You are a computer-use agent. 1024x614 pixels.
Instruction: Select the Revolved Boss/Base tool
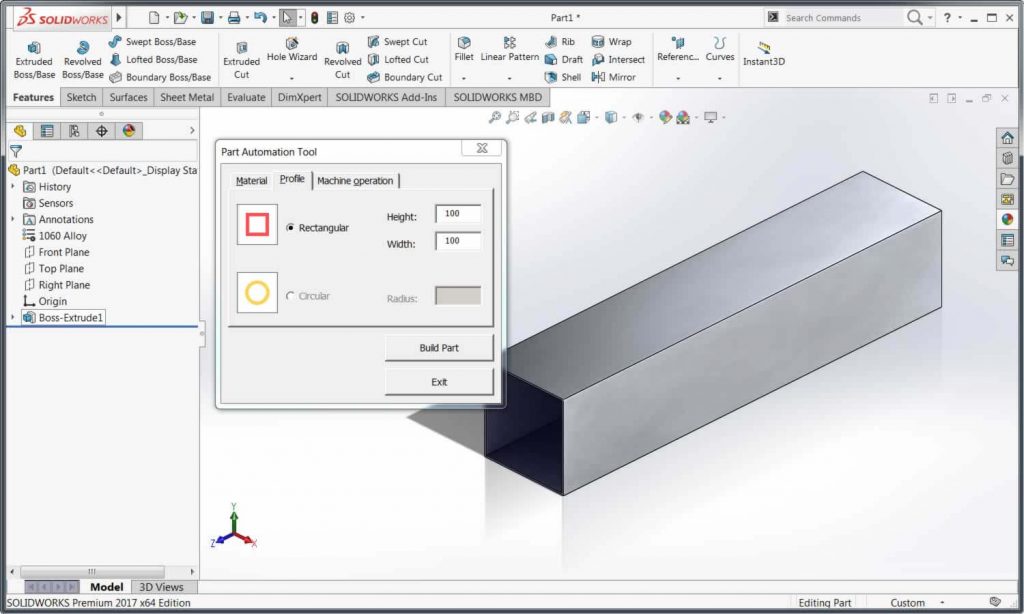tap(82, 60)
